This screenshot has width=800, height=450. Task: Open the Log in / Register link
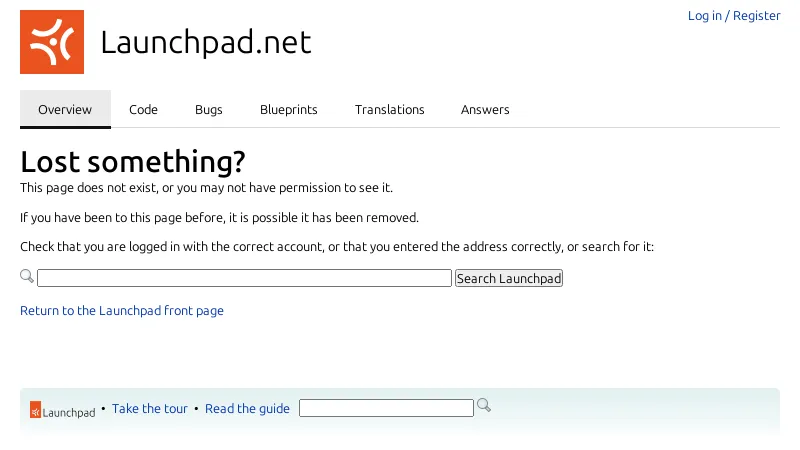coord(734,16)
